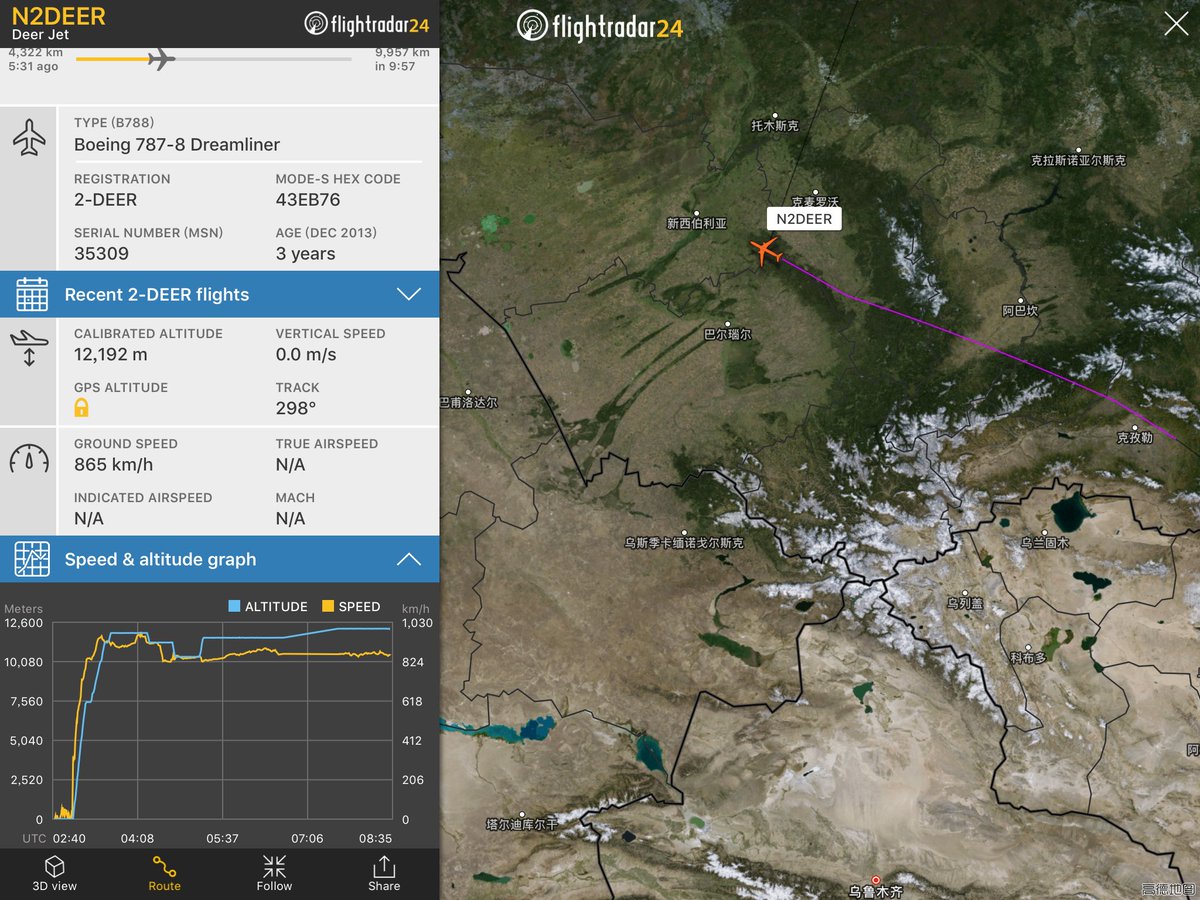Viewport: 1200px width, 900px height.
Task: Click the orange airplane on the map
Action: 765,250
